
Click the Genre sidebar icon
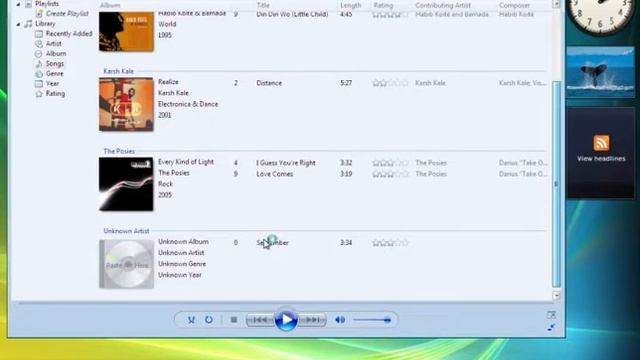pyautogui.click(x=39, y=74)
